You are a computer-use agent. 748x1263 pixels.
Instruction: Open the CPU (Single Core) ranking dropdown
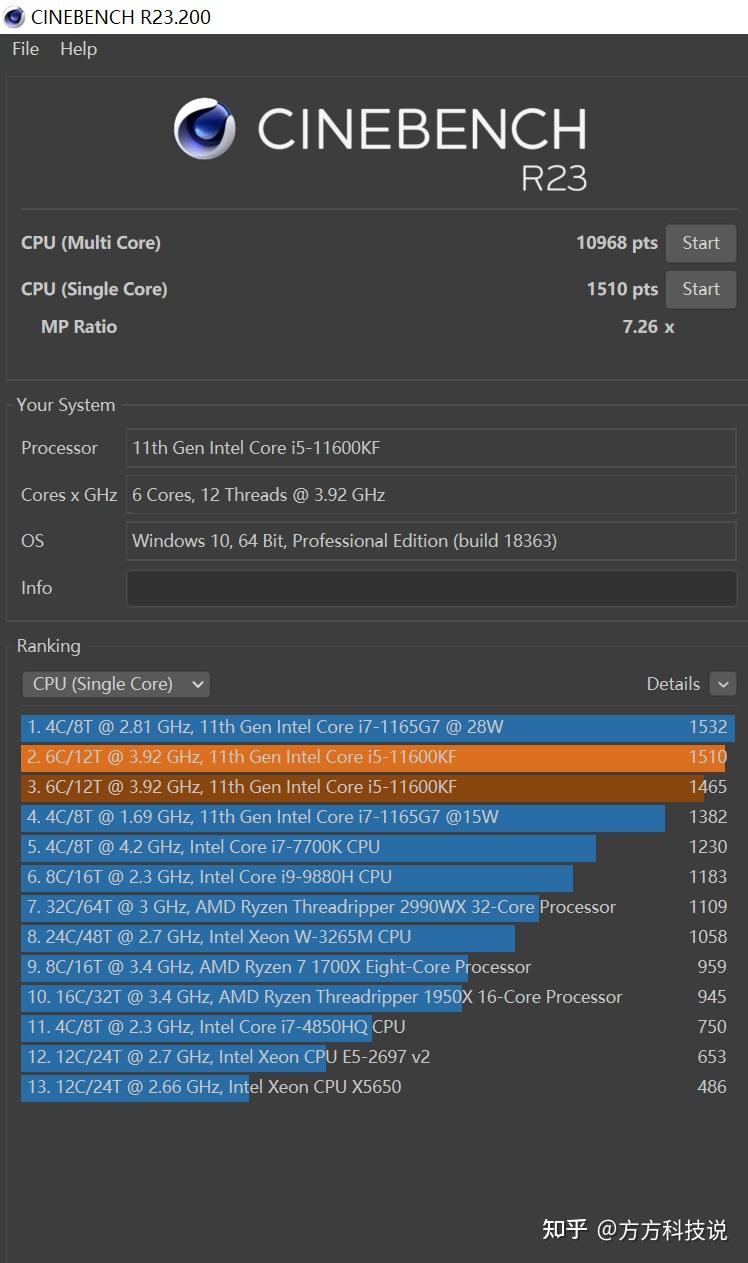[x=115, y=684]
